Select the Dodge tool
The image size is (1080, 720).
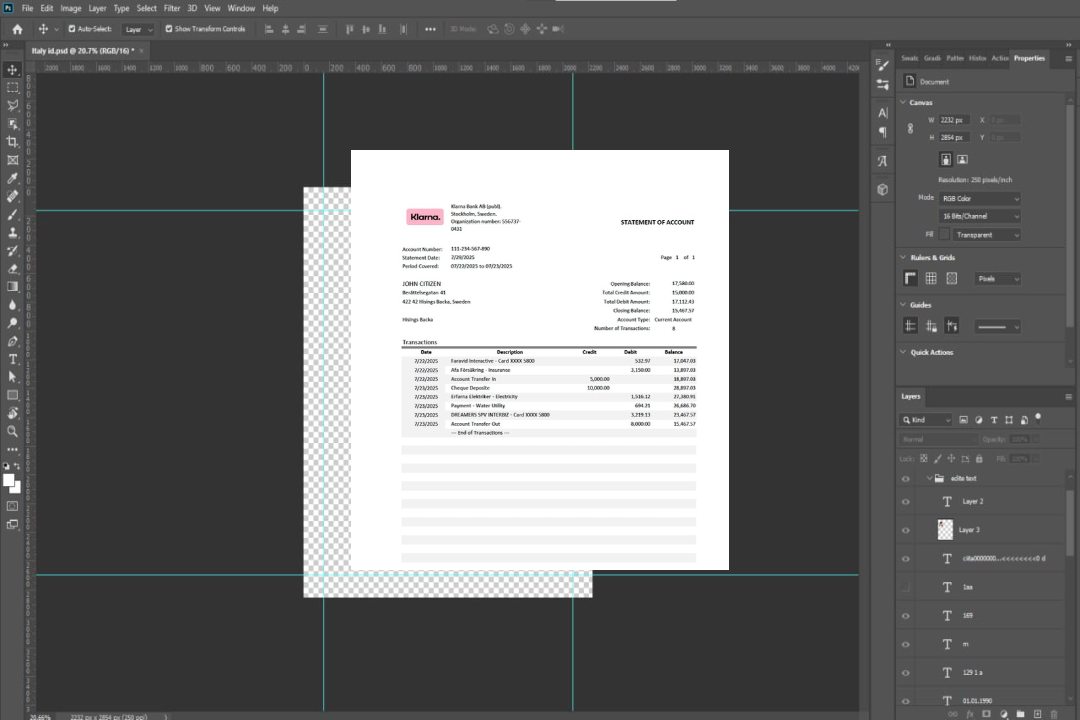pos(12,322)
